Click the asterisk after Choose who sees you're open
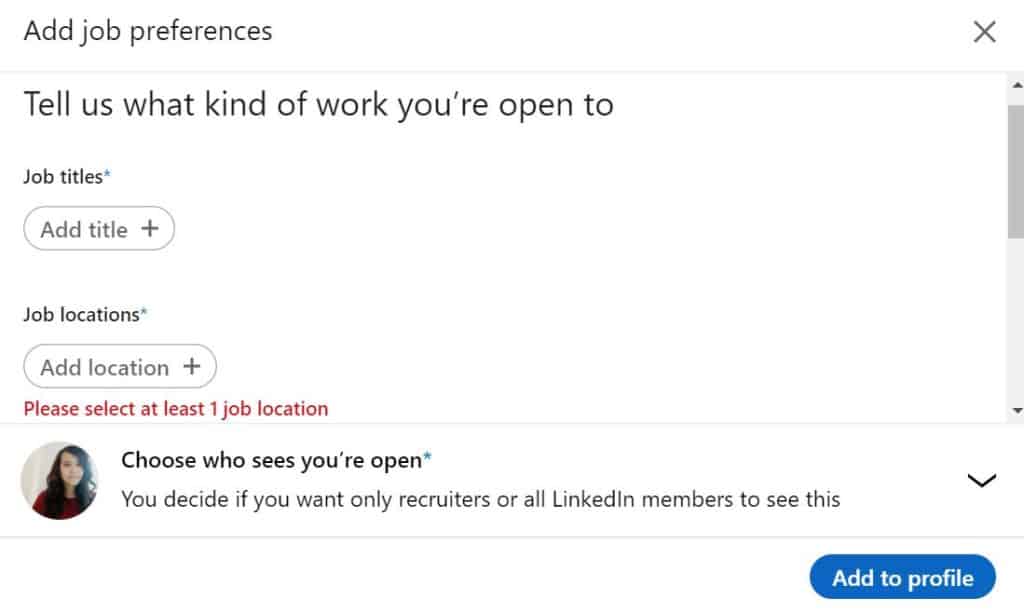Image resolution: width=1024 pixels, height=612 pixels. pos(427,457)
